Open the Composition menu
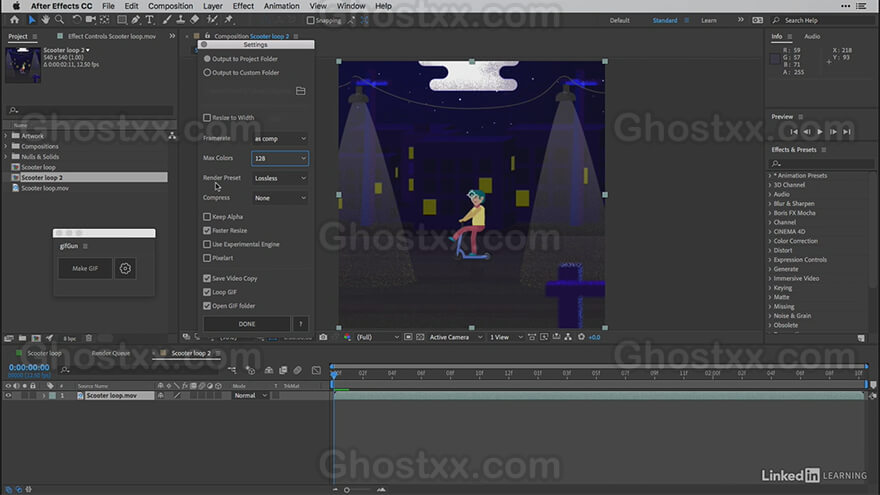880x495 pixels. point(171,6)
